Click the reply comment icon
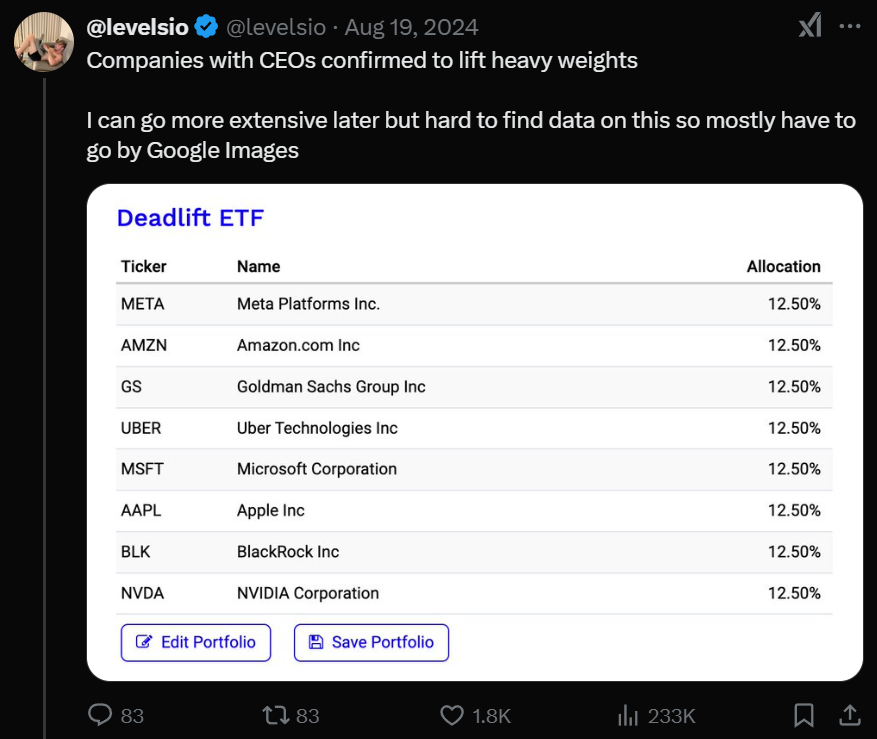The width and height of the screenshot is (877, 739). pyautogui.click(x=100, y=715)
